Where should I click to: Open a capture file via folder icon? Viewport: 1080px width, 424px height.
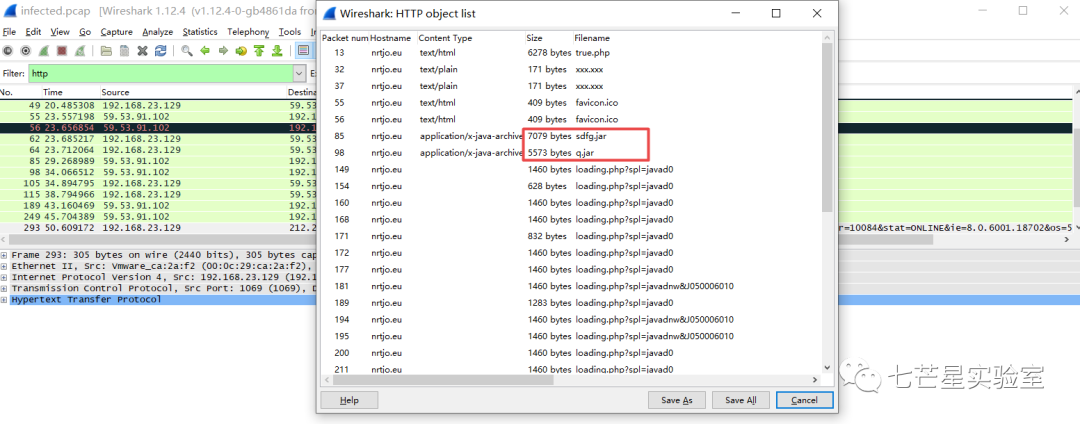point(106,51)
